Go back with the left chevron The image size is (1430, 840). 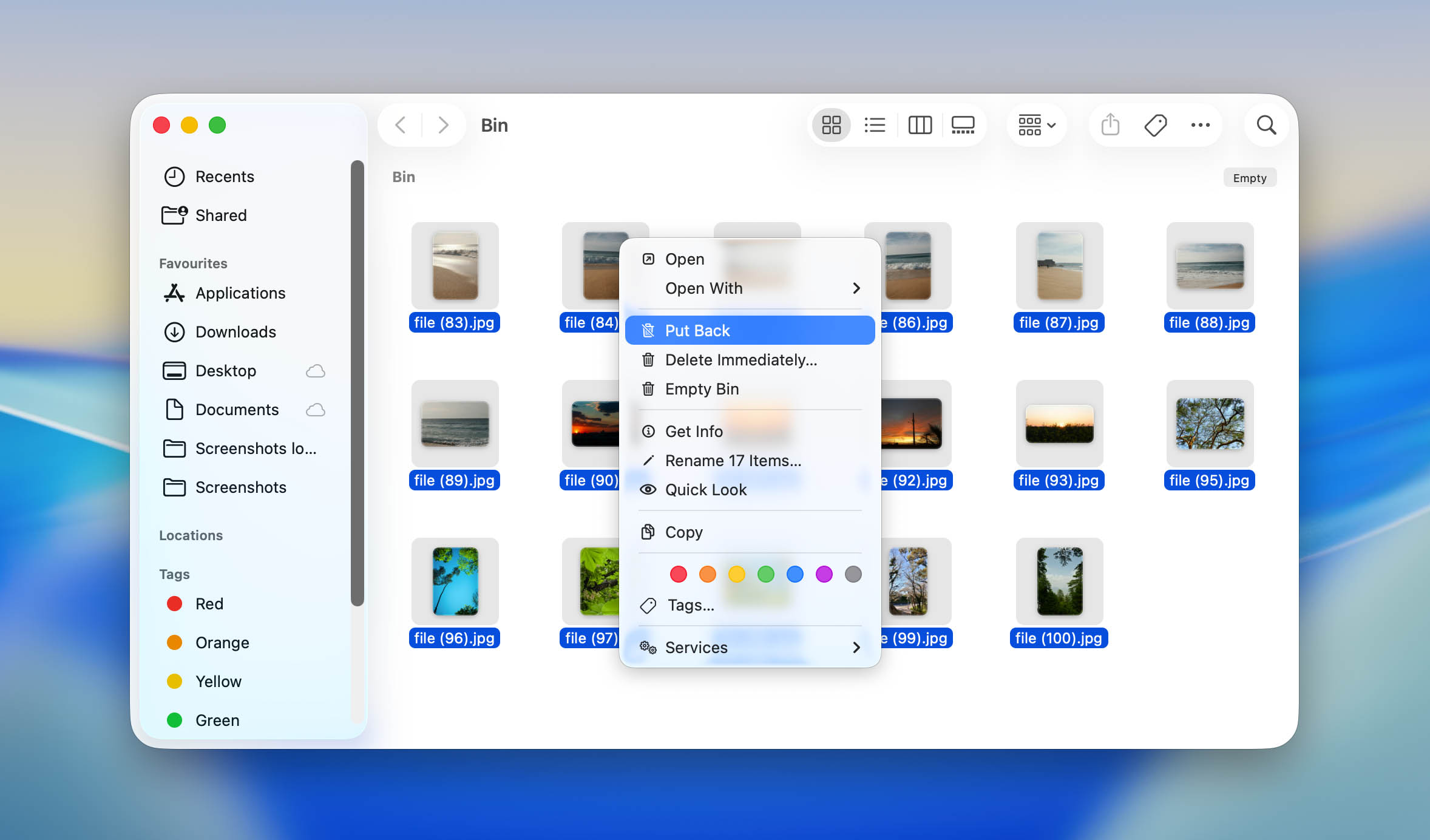point(400,126)
